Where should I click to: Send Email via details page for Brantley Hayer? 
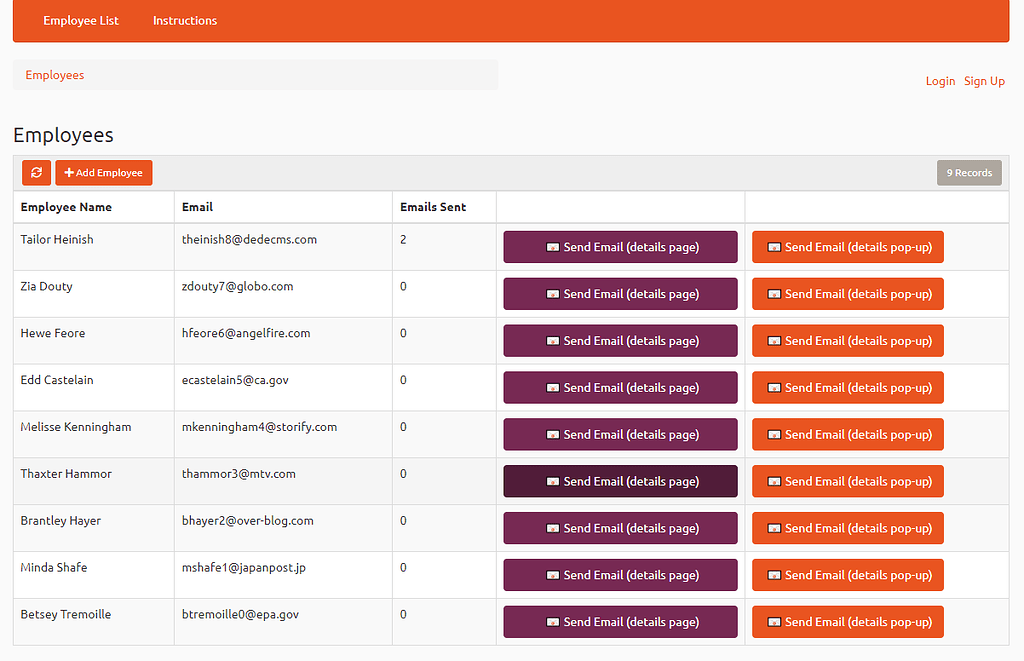pos(620,528)
